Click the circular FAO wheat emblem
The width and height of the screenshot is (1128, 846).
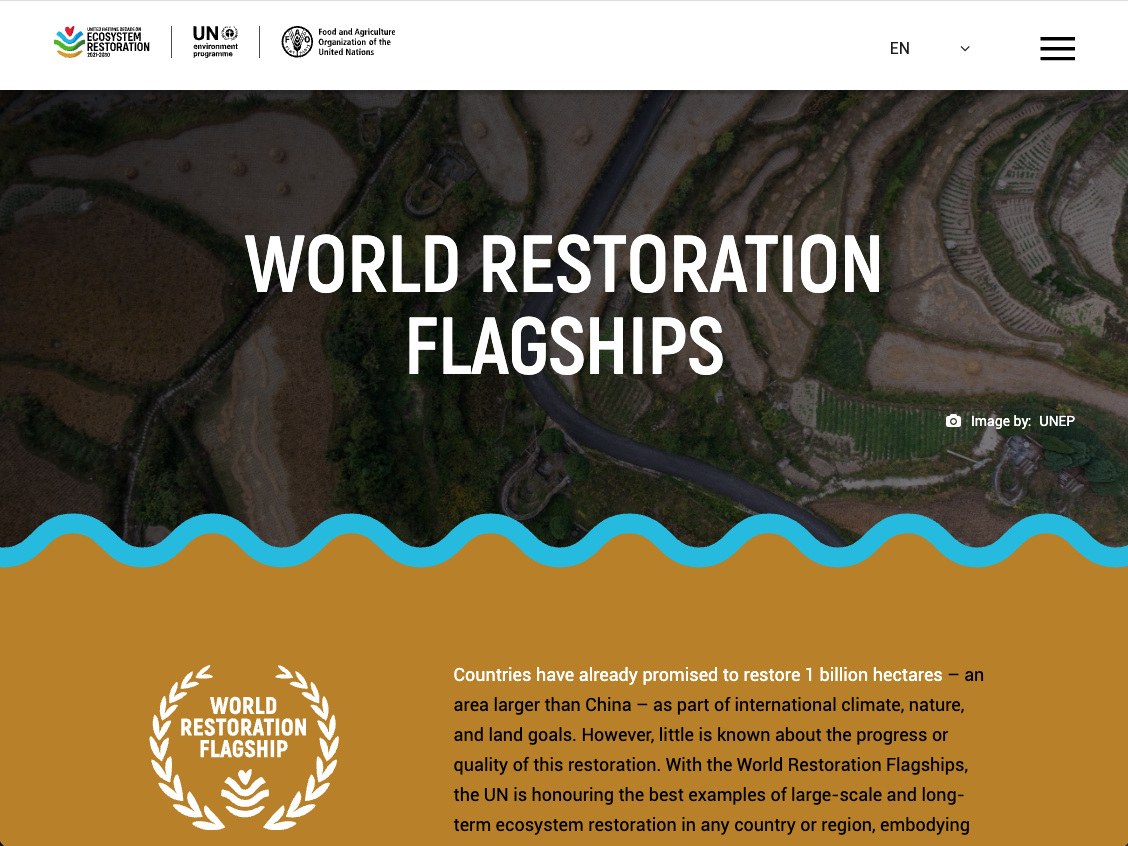298,42
